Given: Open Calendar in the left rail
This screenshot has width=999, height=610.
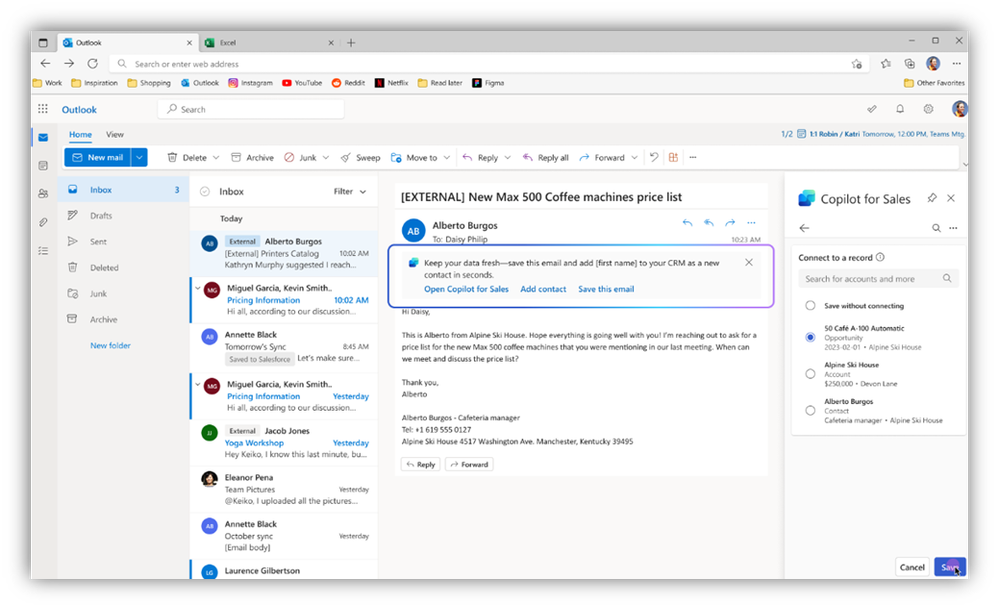Looking at the screenshot, I should point(43,166).
